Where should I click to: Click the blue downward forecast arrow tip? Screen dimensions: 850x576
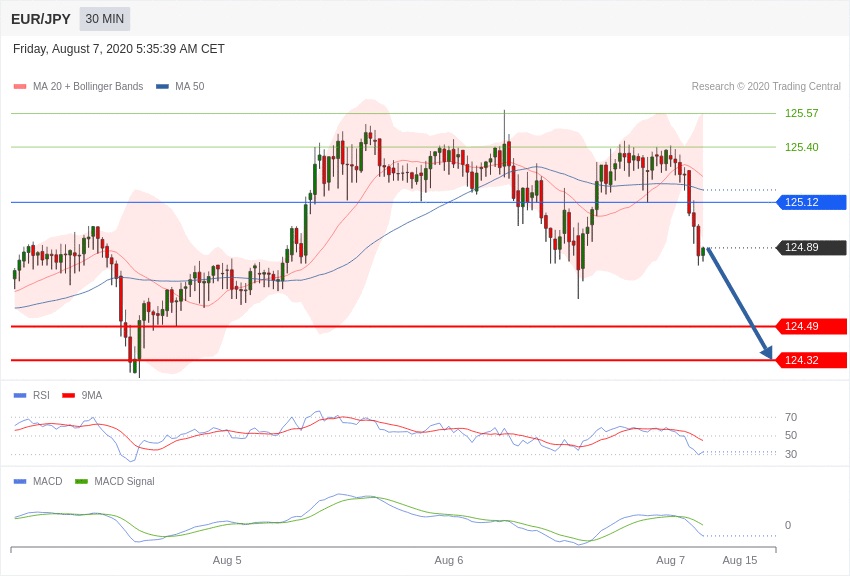click(x=769, y=354)
